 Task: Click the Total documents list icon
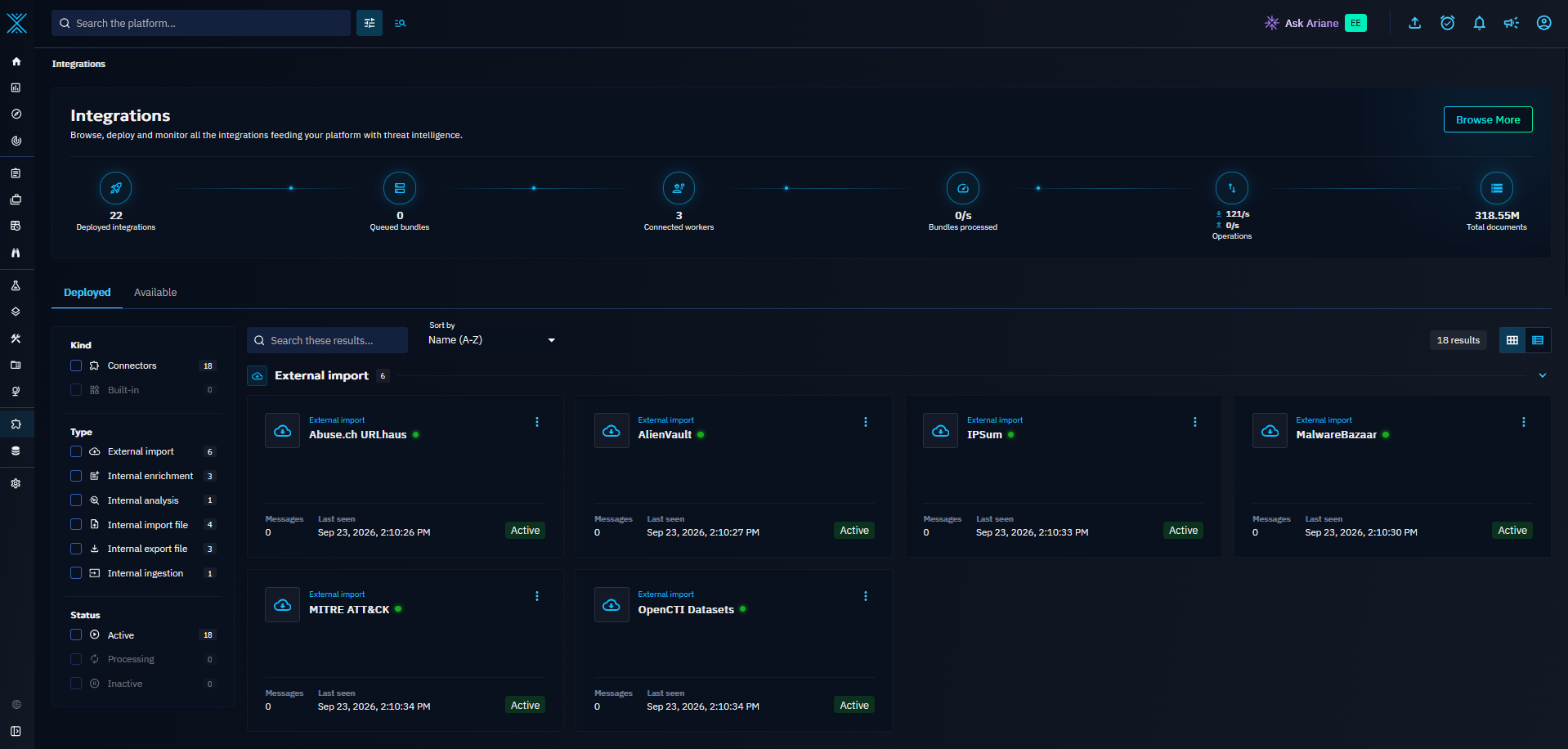pos(1496,188)
